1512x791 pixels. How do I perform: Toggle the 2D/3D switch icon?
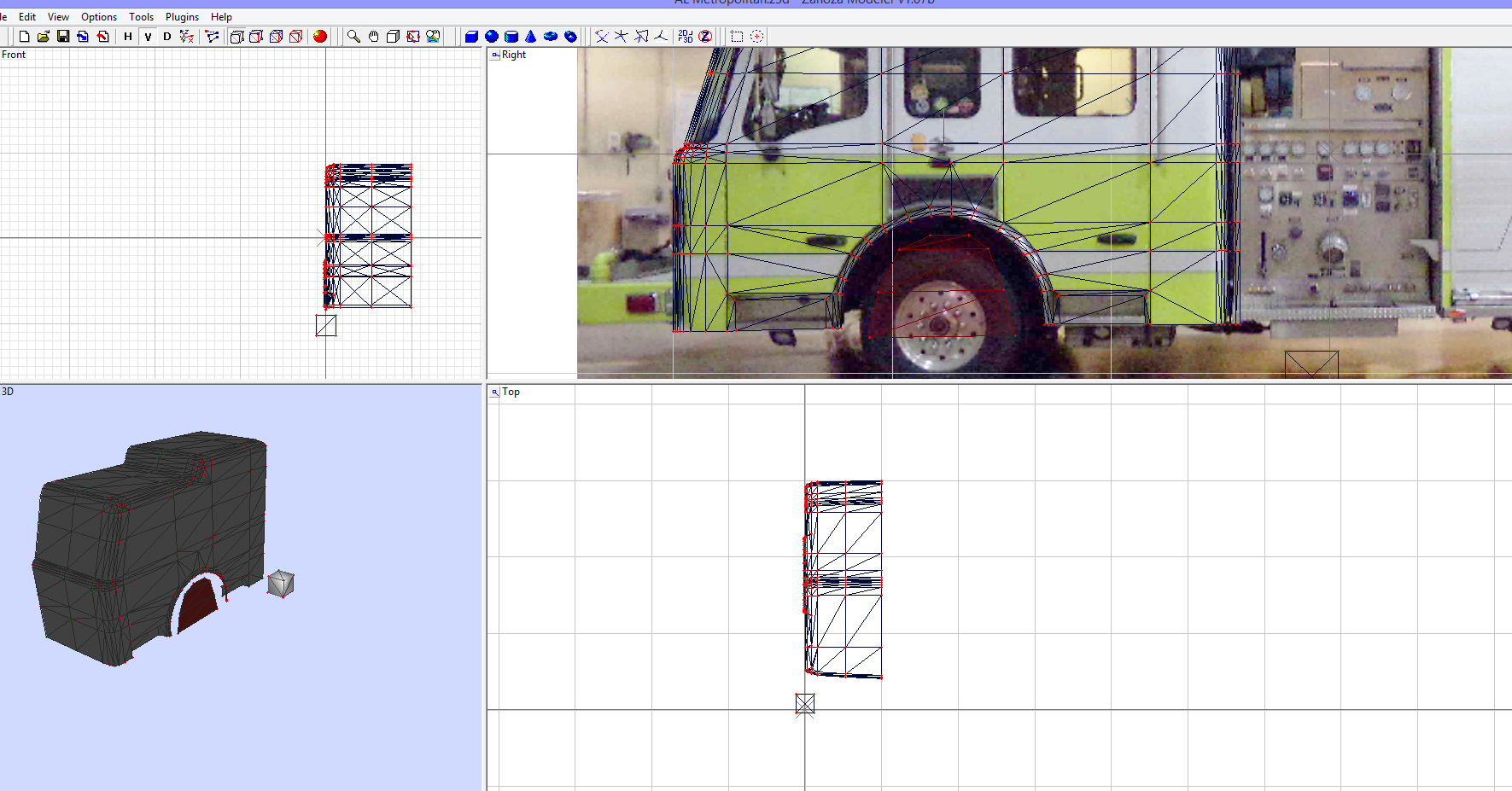(684, 37)
